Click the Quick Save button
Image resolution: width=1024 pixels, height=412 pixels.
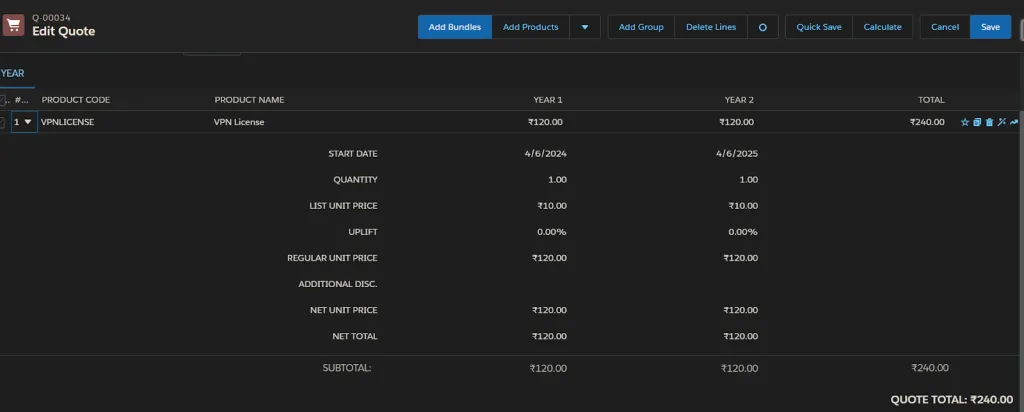pos(819,27)
